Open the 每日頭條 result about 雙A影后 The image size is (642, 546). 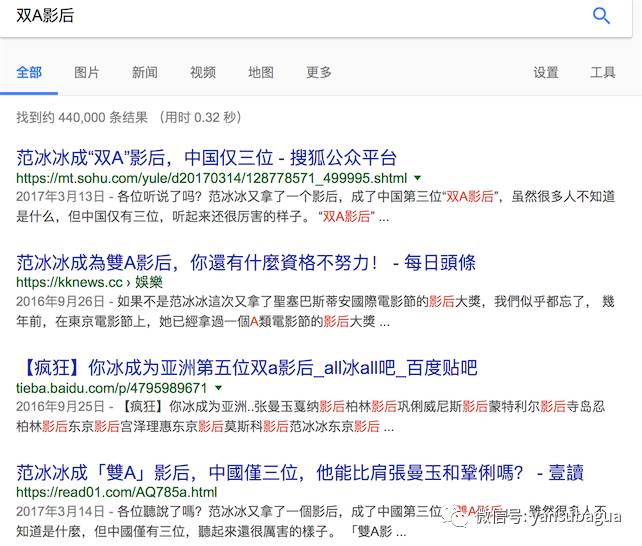246,262
